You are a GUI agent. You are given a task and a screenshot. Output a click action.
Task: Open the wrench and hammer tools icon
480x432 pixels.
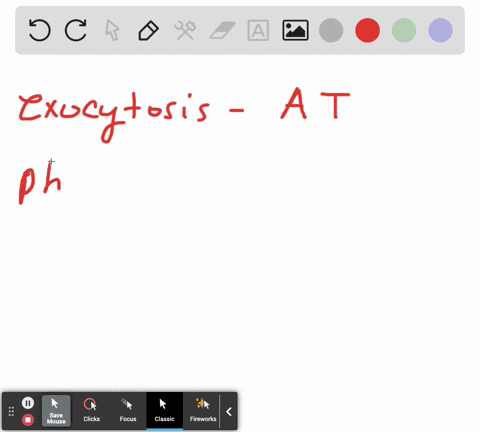185,30
